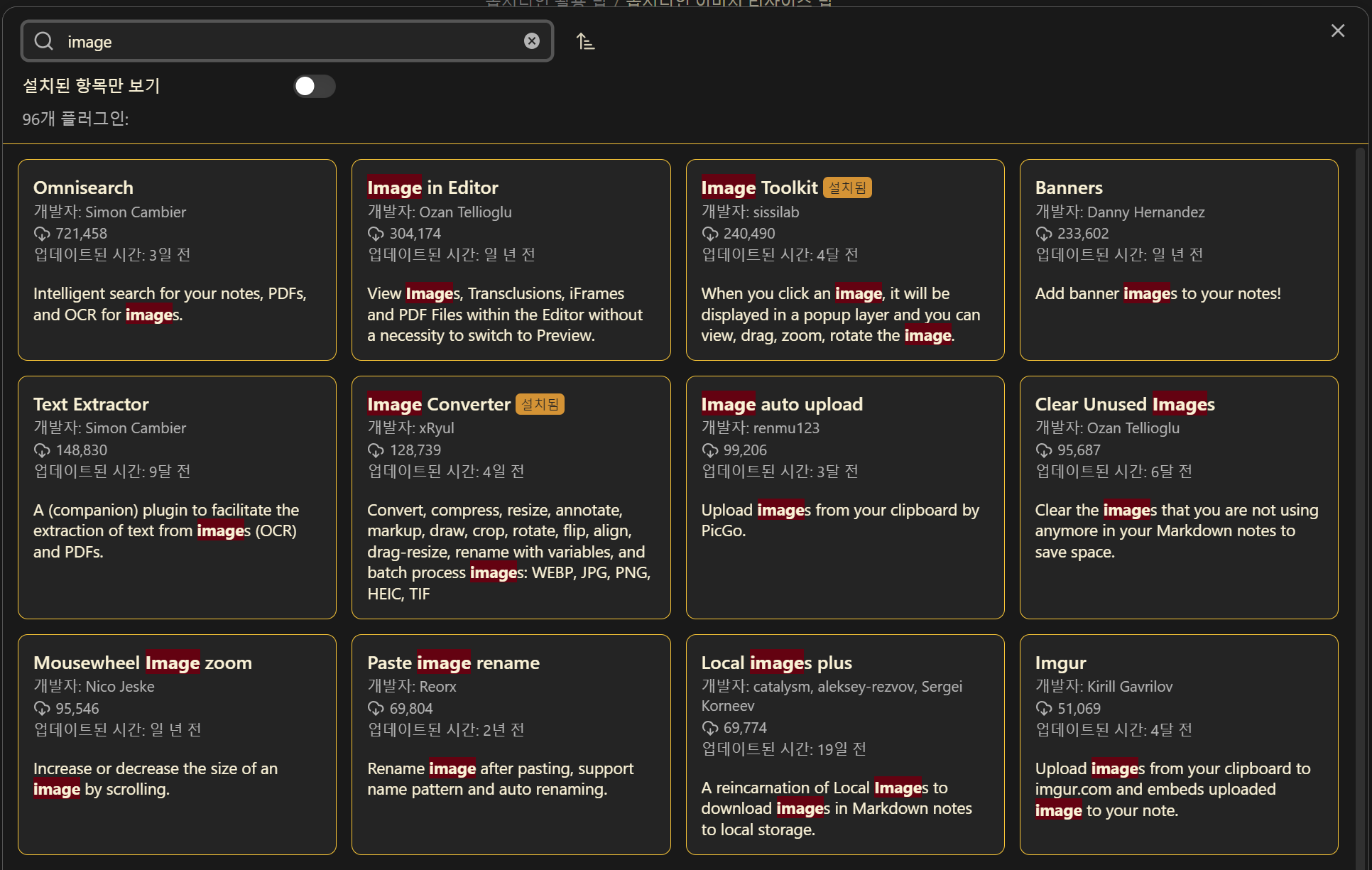Click Paste image rename download icon
The image size is (1372, 870).
(x=376, y=709)
